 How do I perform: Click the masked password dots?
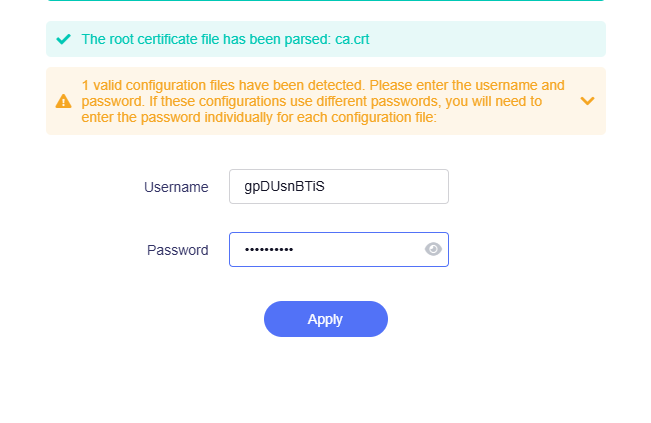pyautogui.click(x=269, y=249)
